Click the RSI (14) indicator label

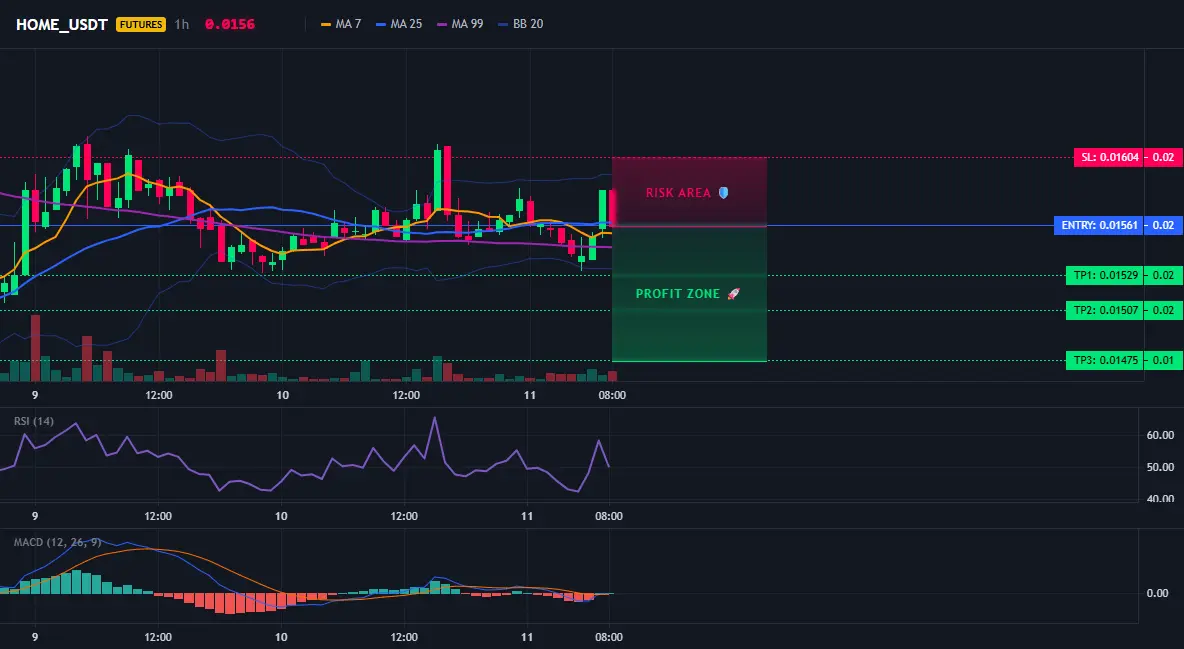coord(34,421)
